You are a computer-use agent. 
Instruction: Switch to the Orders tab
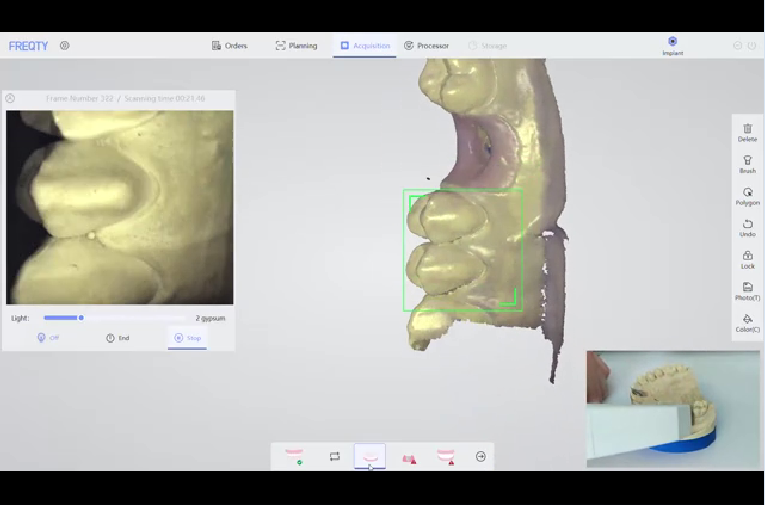point(229,45)
